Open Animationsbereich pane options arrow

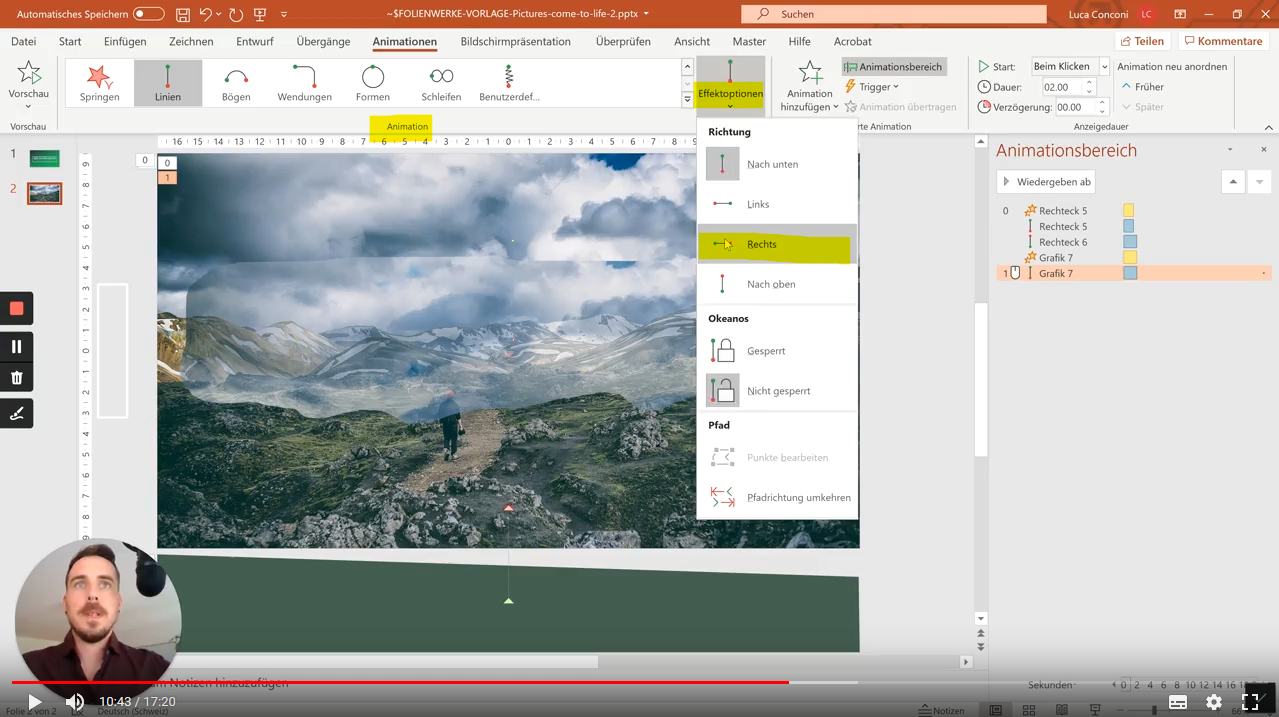pos(1230,150)
